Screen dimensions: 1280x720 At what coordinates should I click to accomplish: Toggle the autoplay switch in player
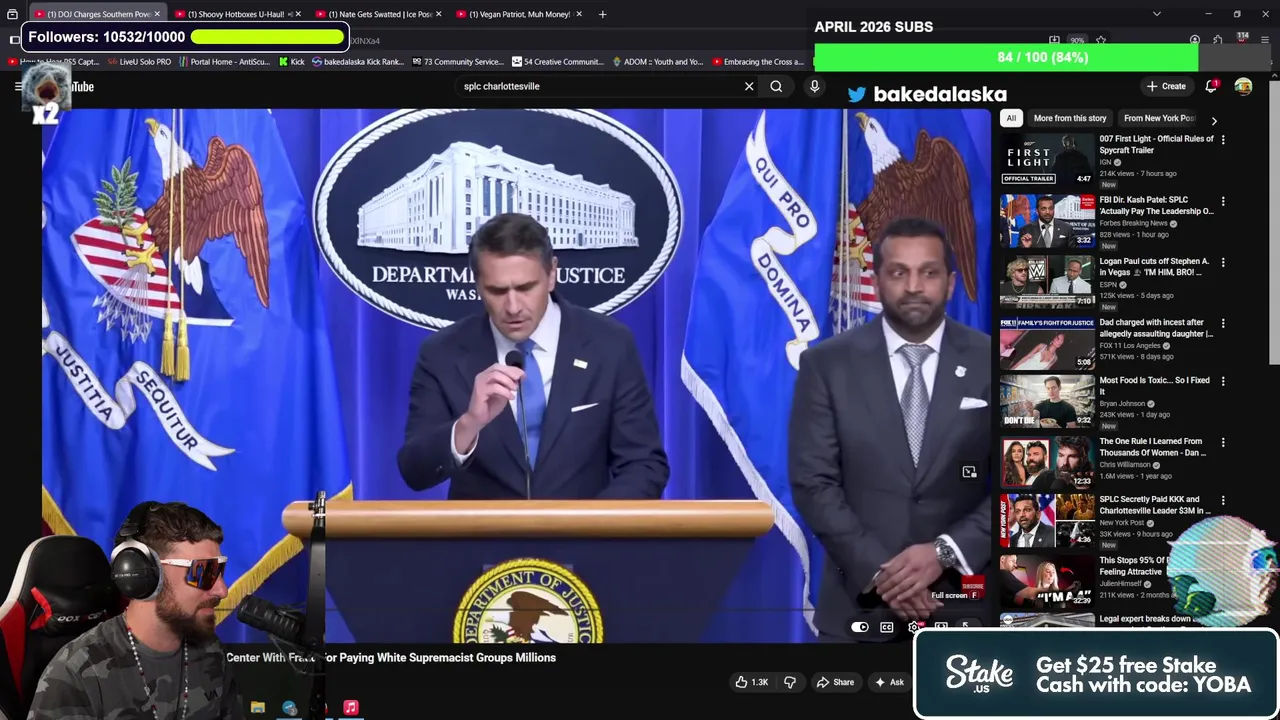860,627
